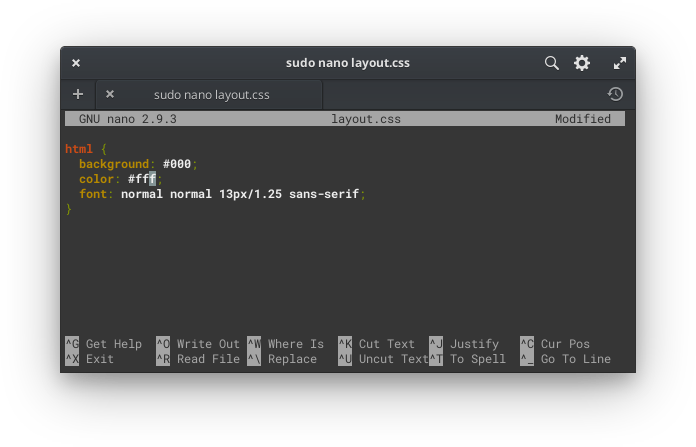696x447 pixels.
Task: Toggle fullscreen with the expand arrows icon
Action: click(x=620, y=63)
